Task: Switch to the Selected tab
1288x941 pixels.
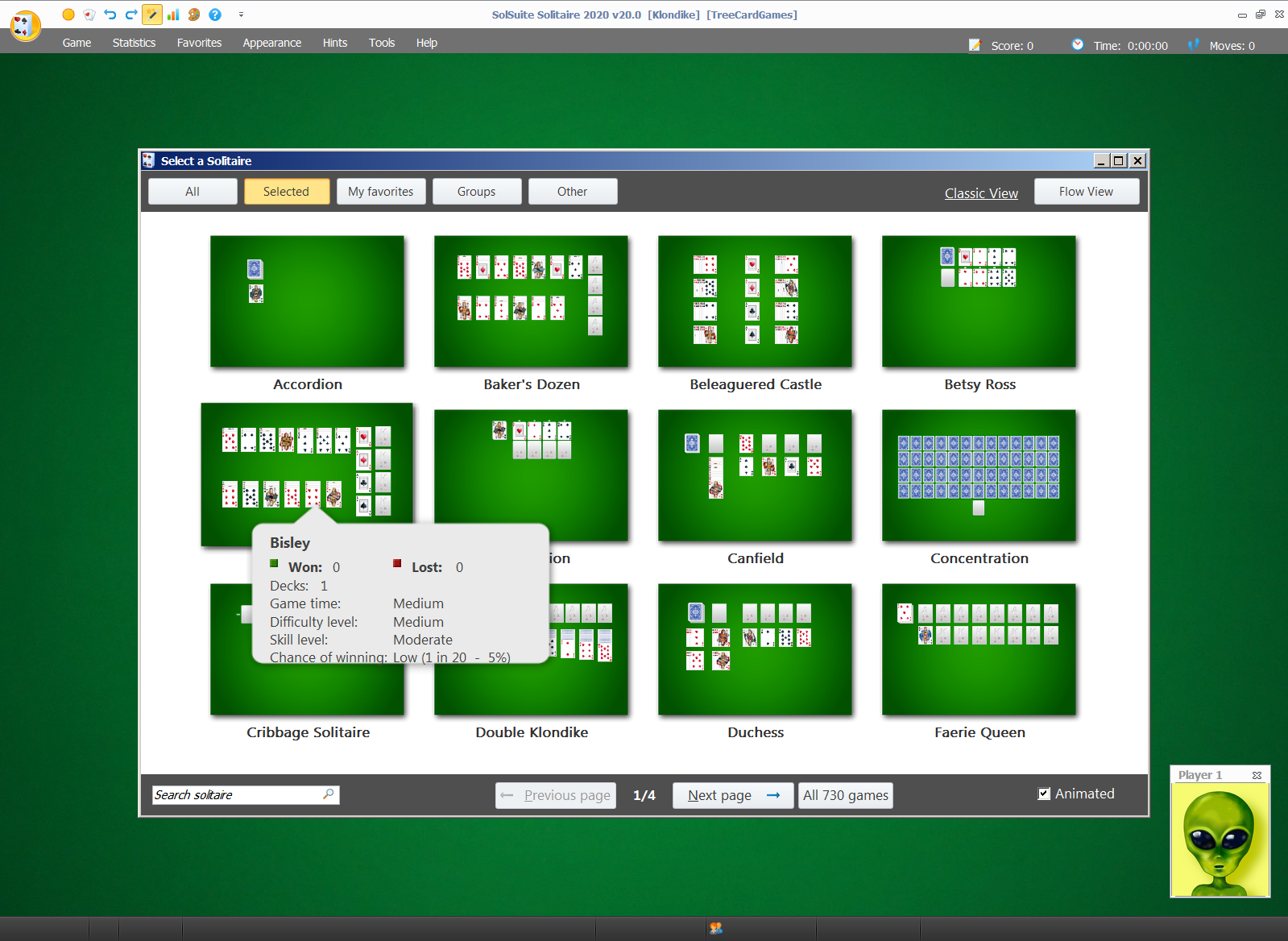Action: (287, 192)
